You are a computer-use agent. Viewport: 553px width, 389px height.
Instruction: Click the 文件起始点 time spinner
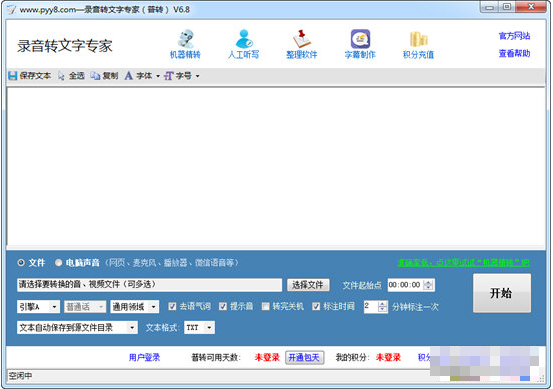[x=428, y=285]
